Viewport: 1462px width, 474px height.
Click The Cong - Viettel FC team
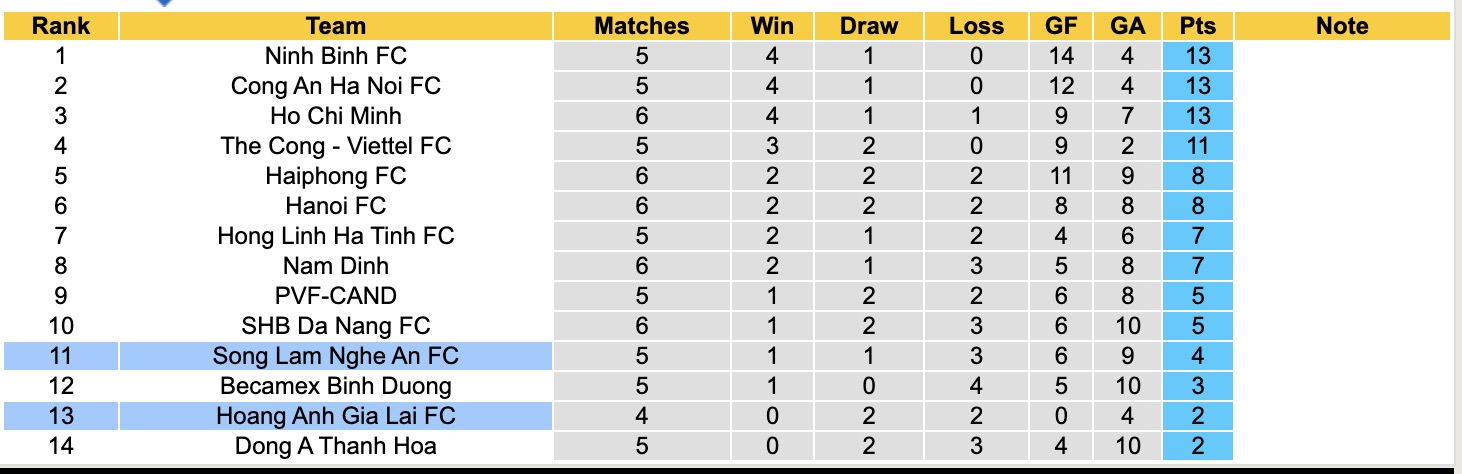coord(336,146)
